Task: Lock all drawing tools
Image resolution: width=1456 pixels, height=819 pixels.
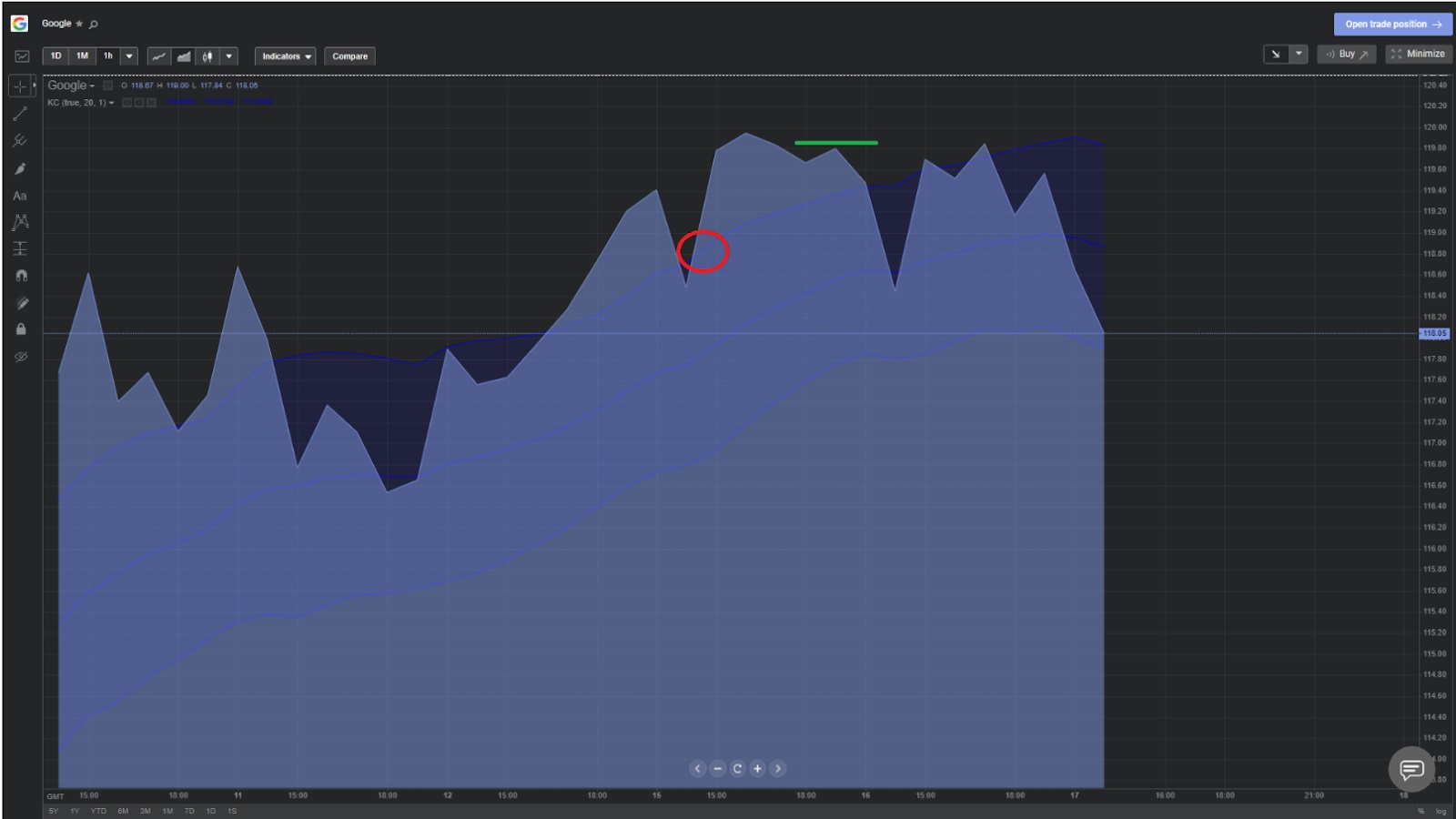Action: (x=20, y=329)
